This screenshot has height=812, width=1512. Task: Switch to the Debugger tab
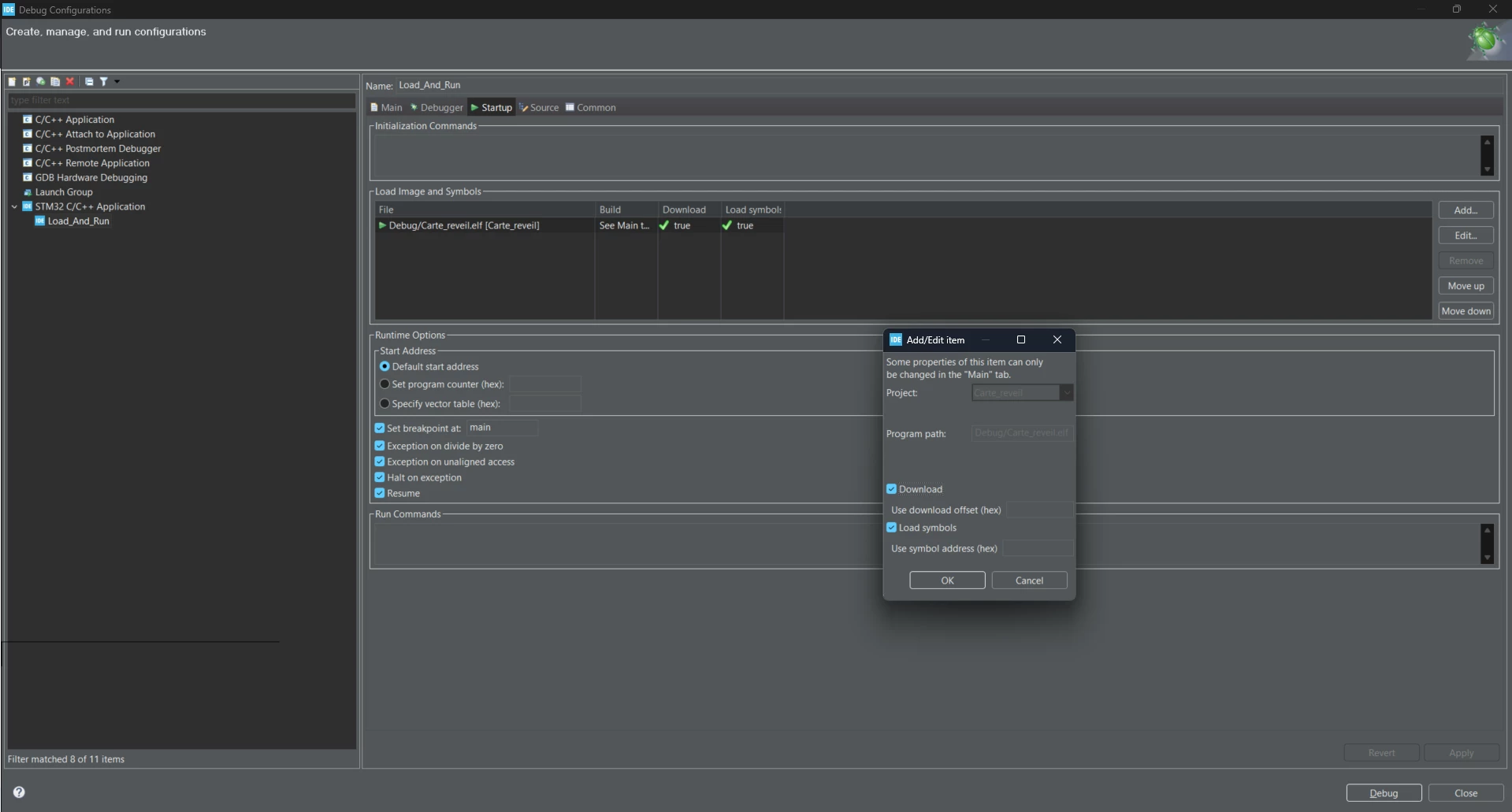point(437,108)
